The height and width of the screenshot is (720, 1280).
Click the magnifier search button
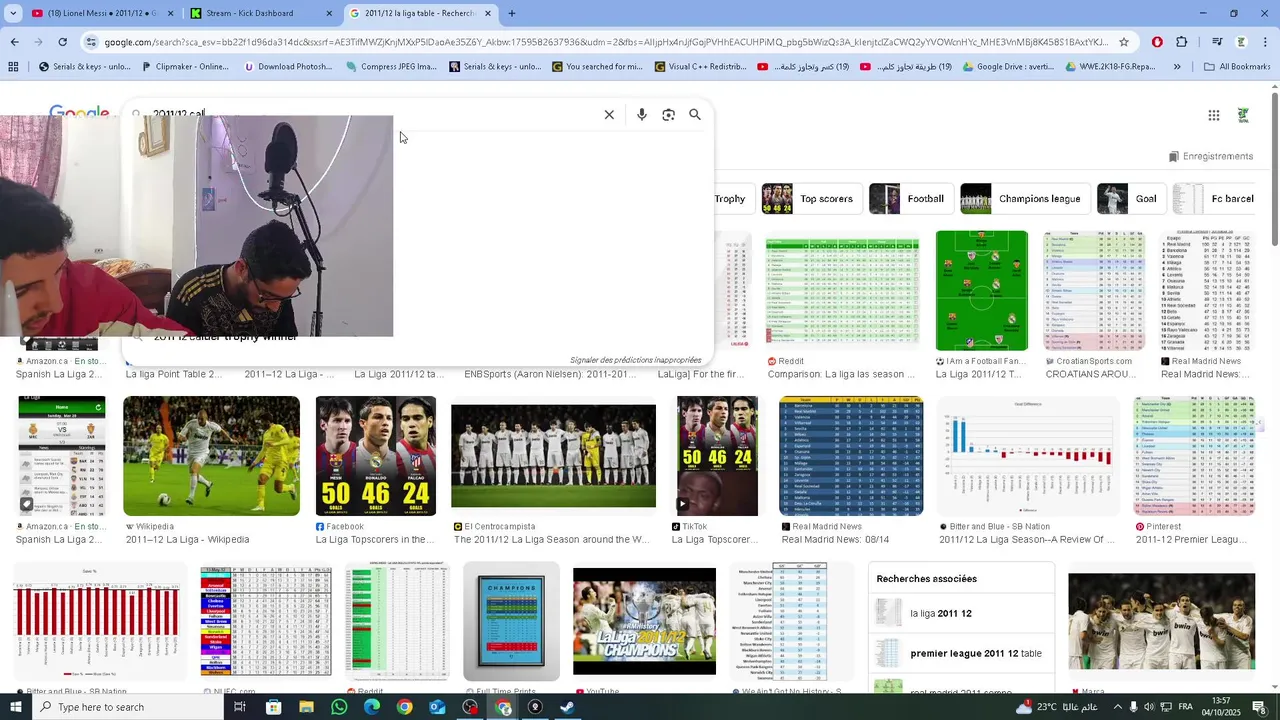[695, 115]
